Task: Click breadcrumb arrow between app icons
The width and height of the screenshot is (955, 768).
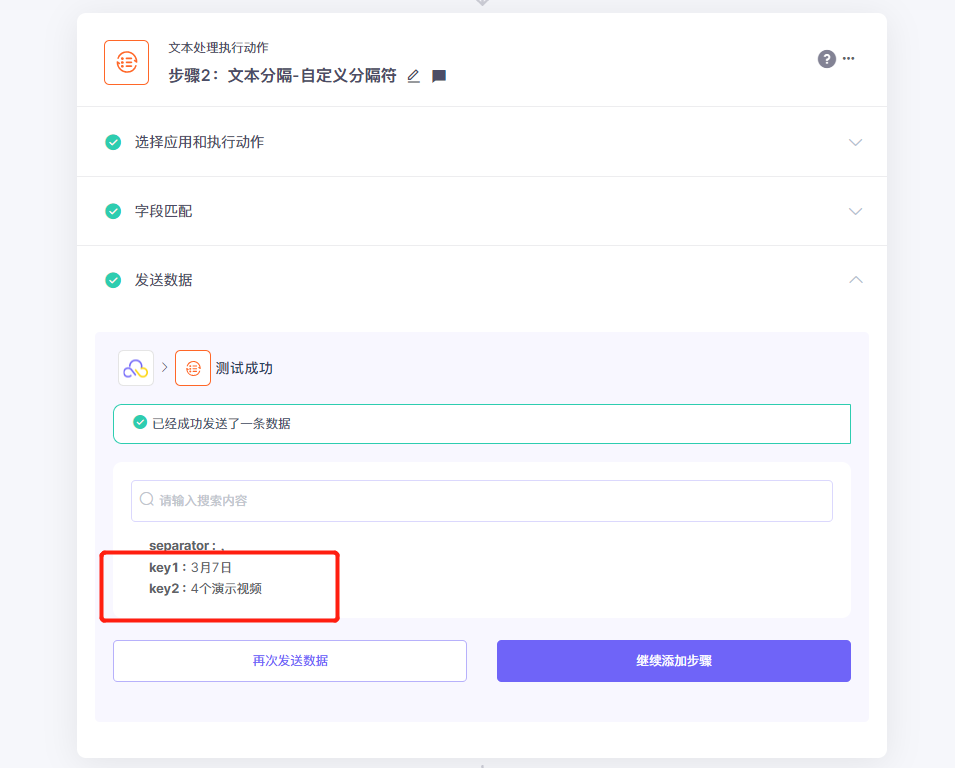Action: (x=164, y=367)
